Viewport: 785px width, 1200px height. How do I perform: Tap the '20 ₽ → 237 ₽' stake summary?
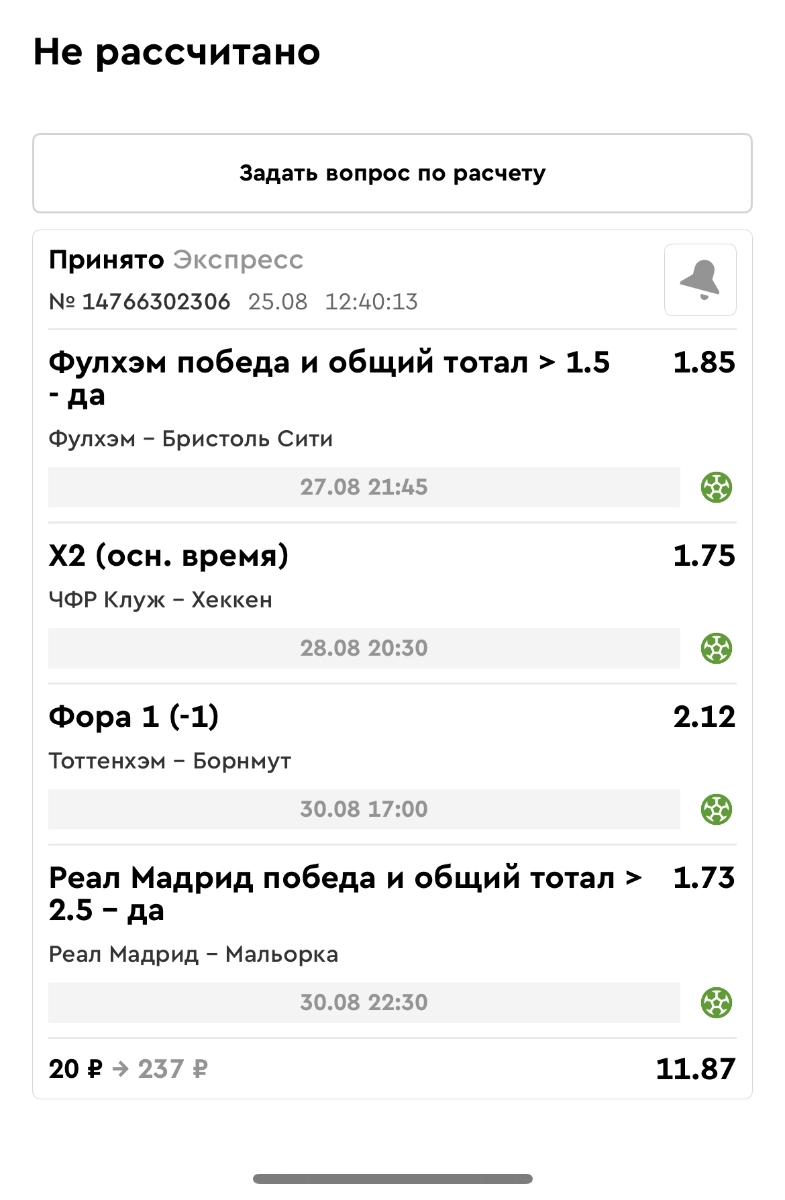128,1069
